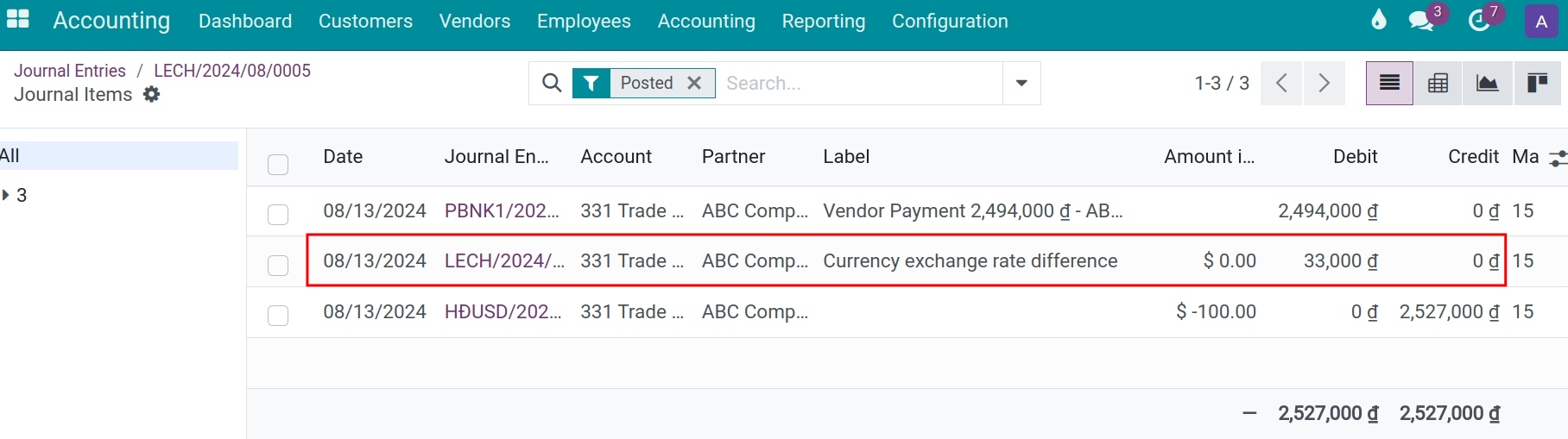Open the Configuration menu
Screen dimensions: 1568x439
950,21
